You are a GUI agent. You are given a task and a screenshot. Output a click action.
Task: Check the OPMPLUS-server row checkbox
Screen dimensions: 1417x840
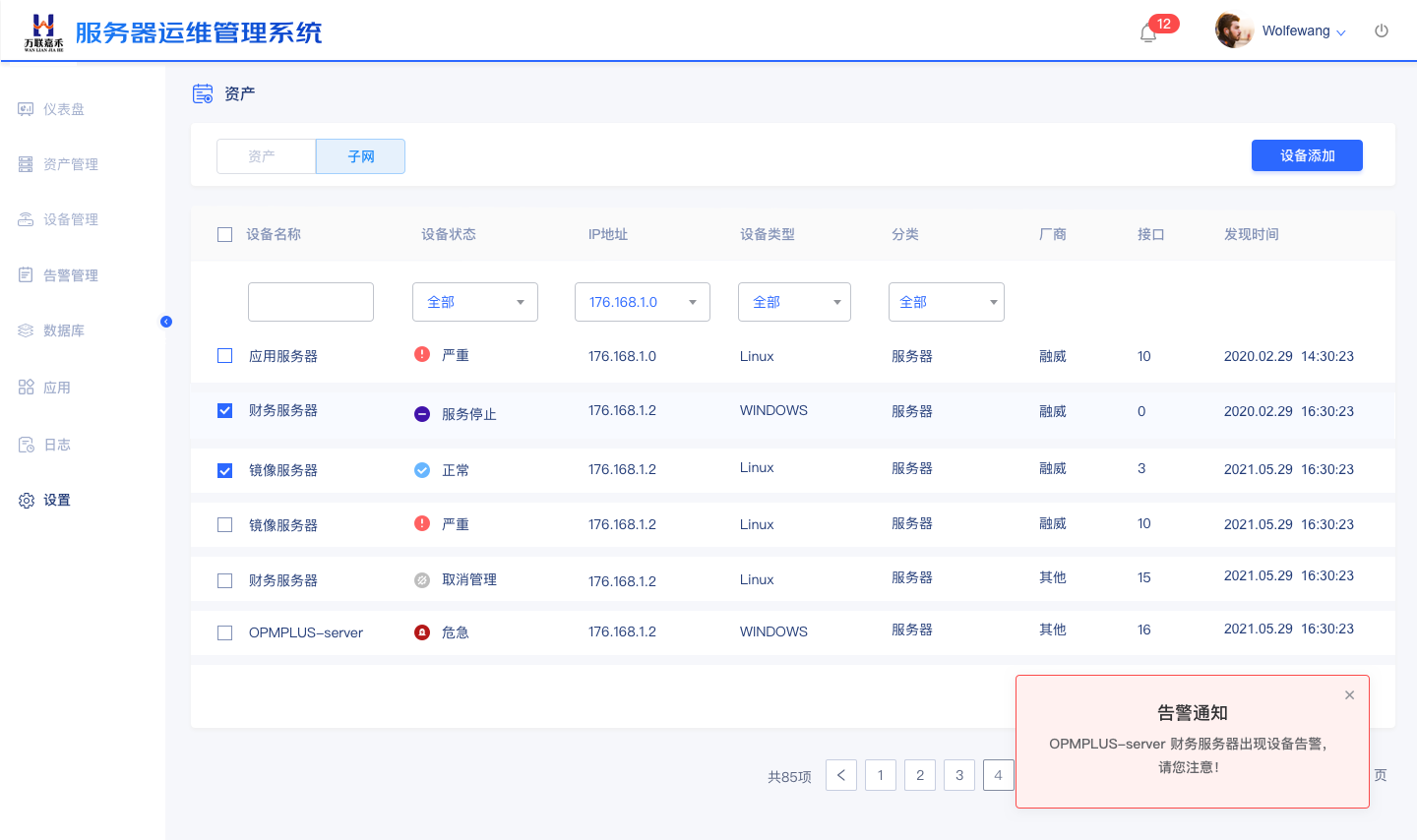225,632
